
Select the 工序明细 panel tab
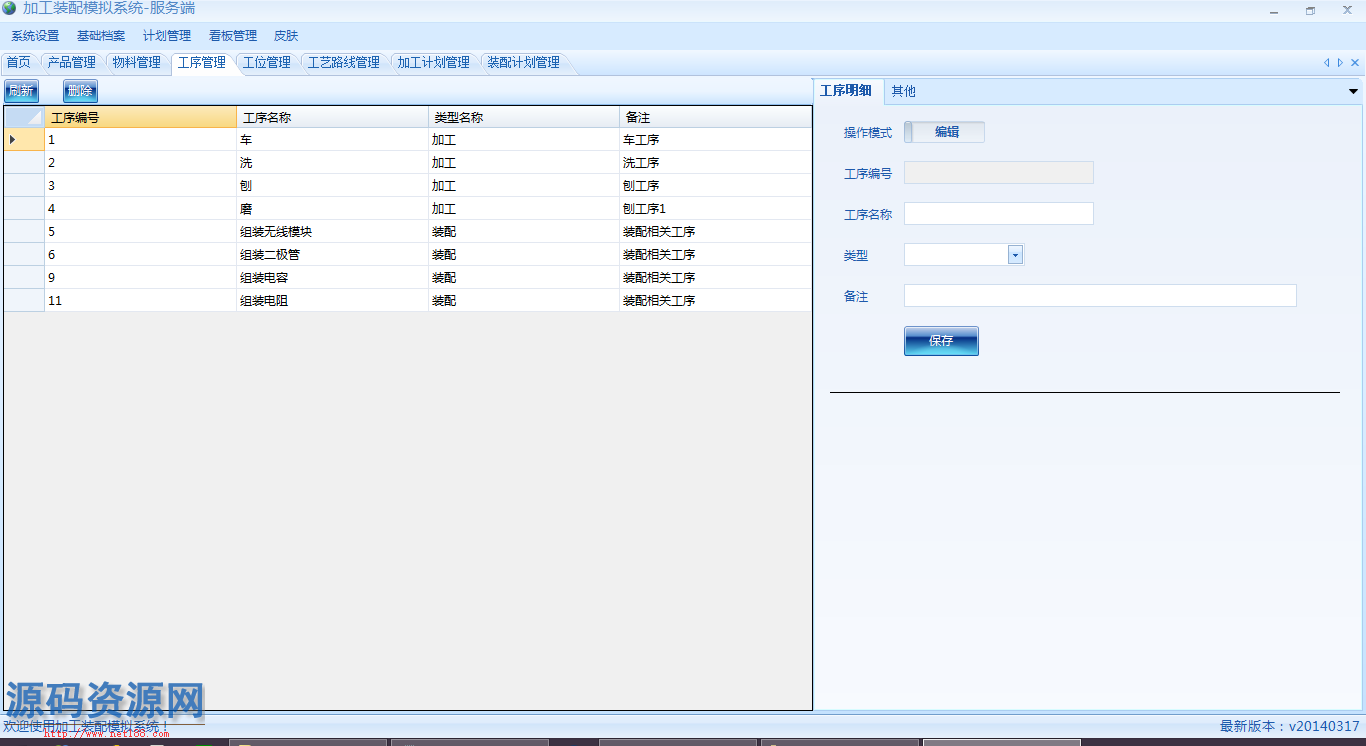[x=846, y=91]
